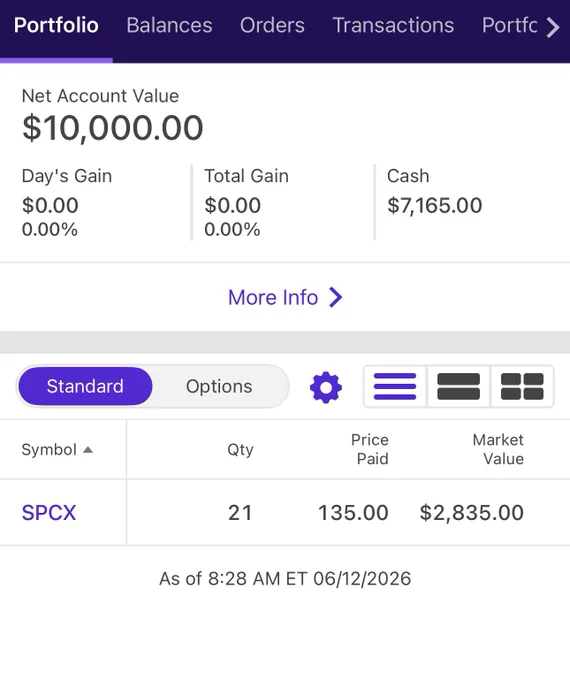Open the Portfolio tab
This screenshot has height=680, width=570.
click(x=56, y=25)
